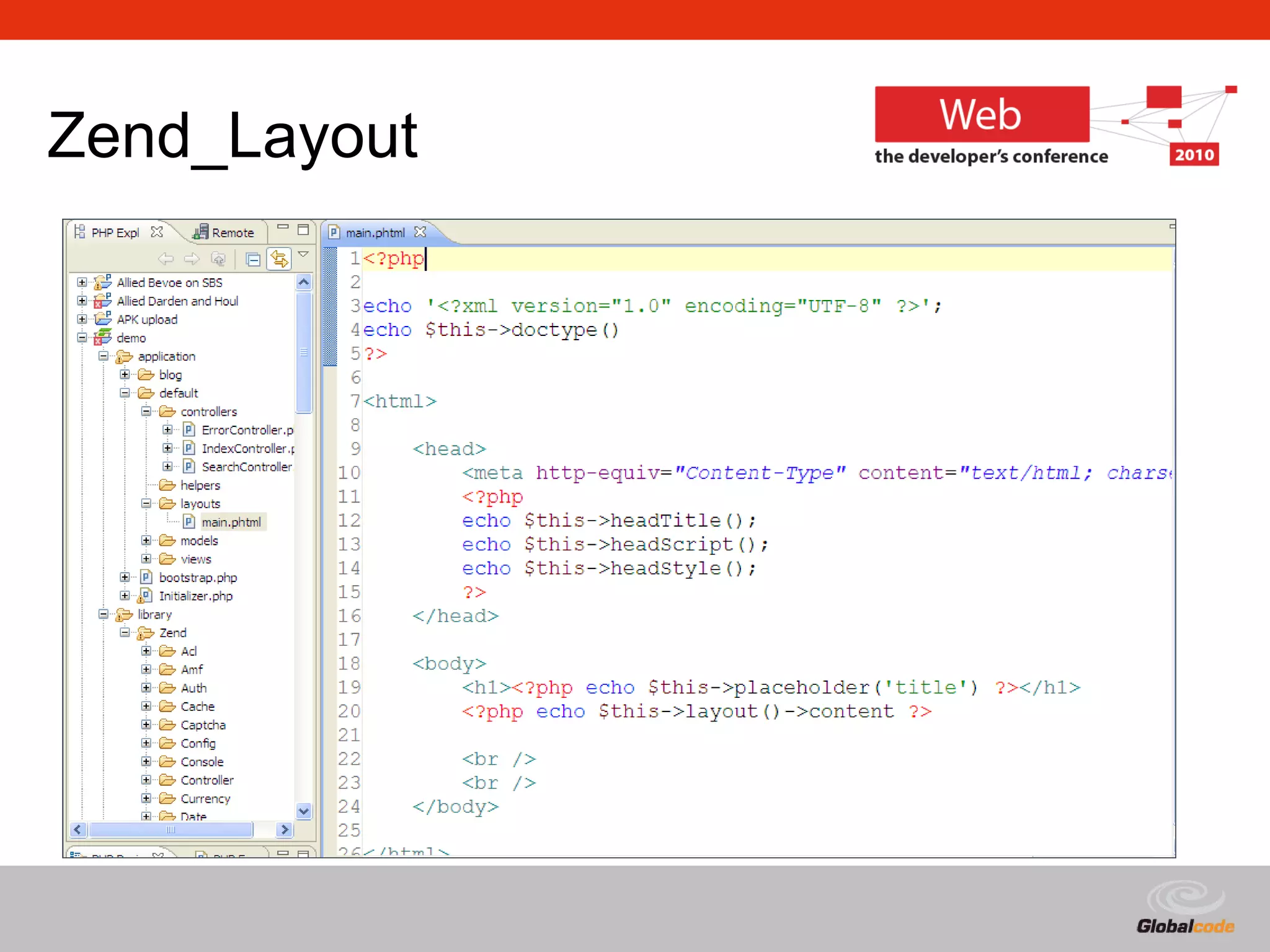Collapse the demo project node

click(x=82, y=338)
